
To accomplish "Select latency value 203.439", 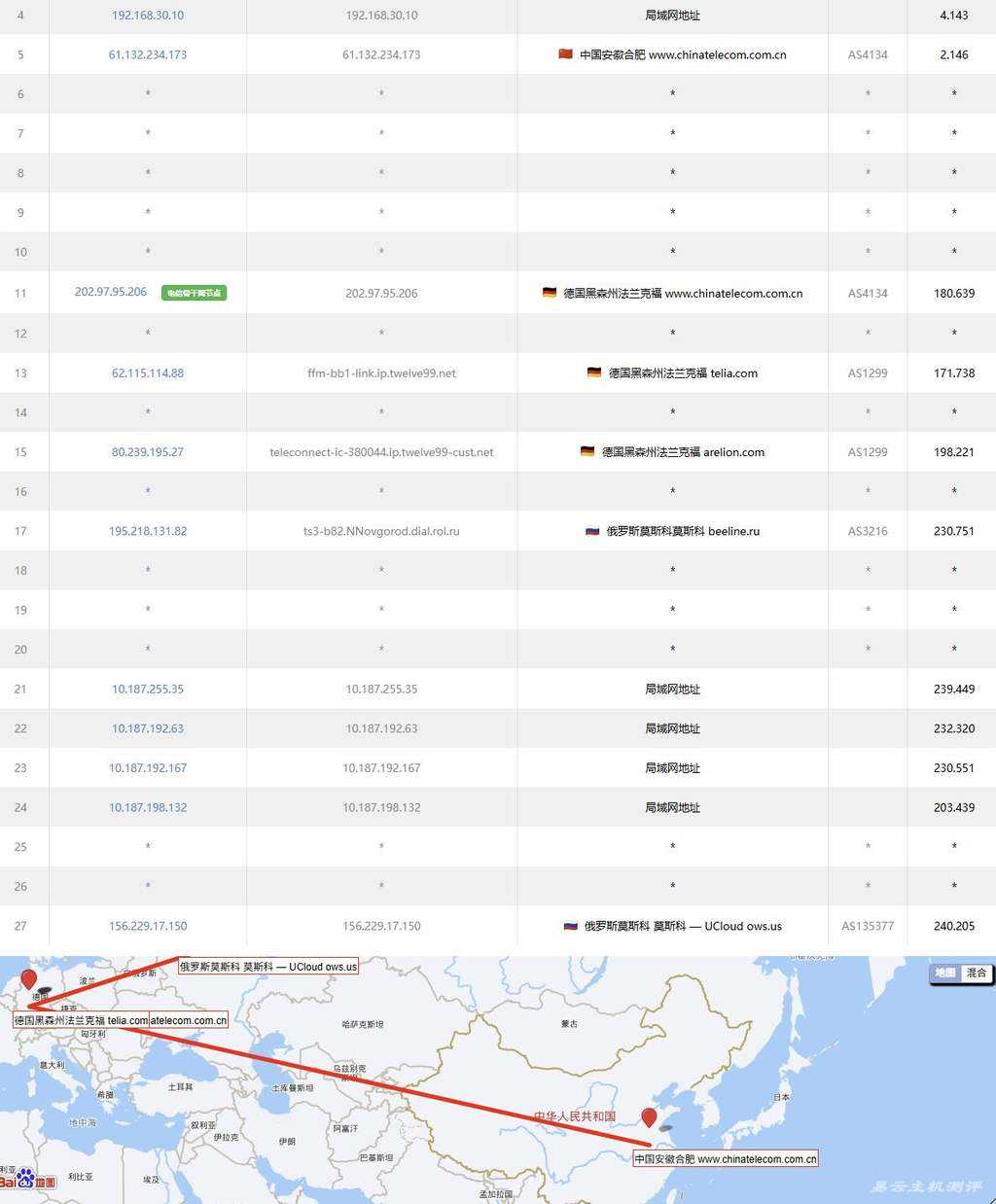I will point(954,808).
